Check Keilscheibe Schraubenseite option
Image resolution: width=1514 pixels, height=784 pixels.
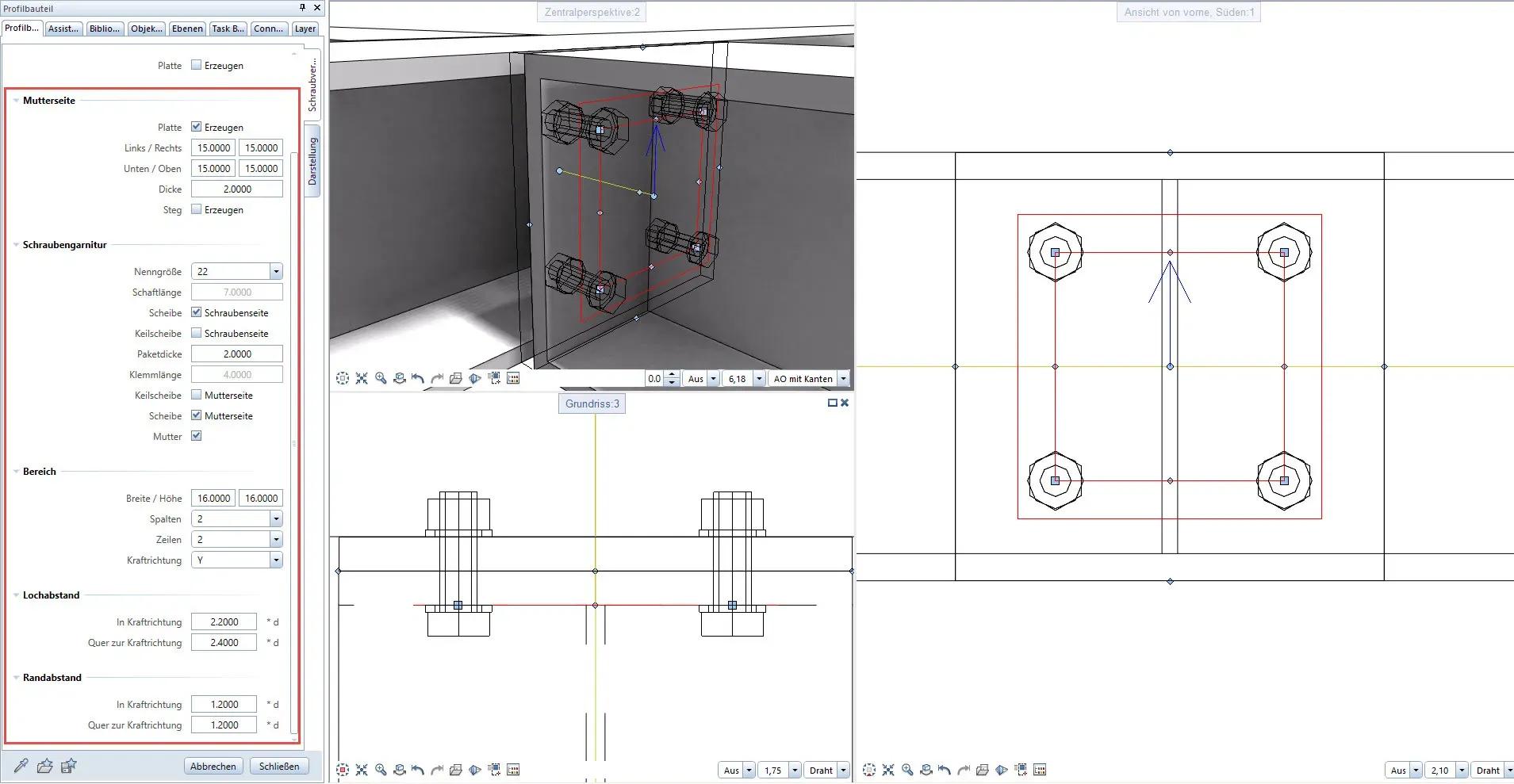click(x=196, y=333)
